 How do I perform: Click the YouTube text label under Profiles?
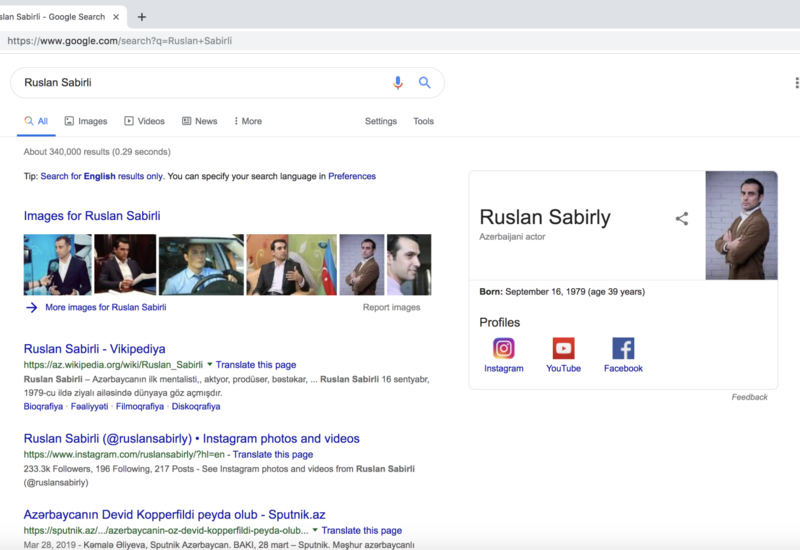pos(563,368)
